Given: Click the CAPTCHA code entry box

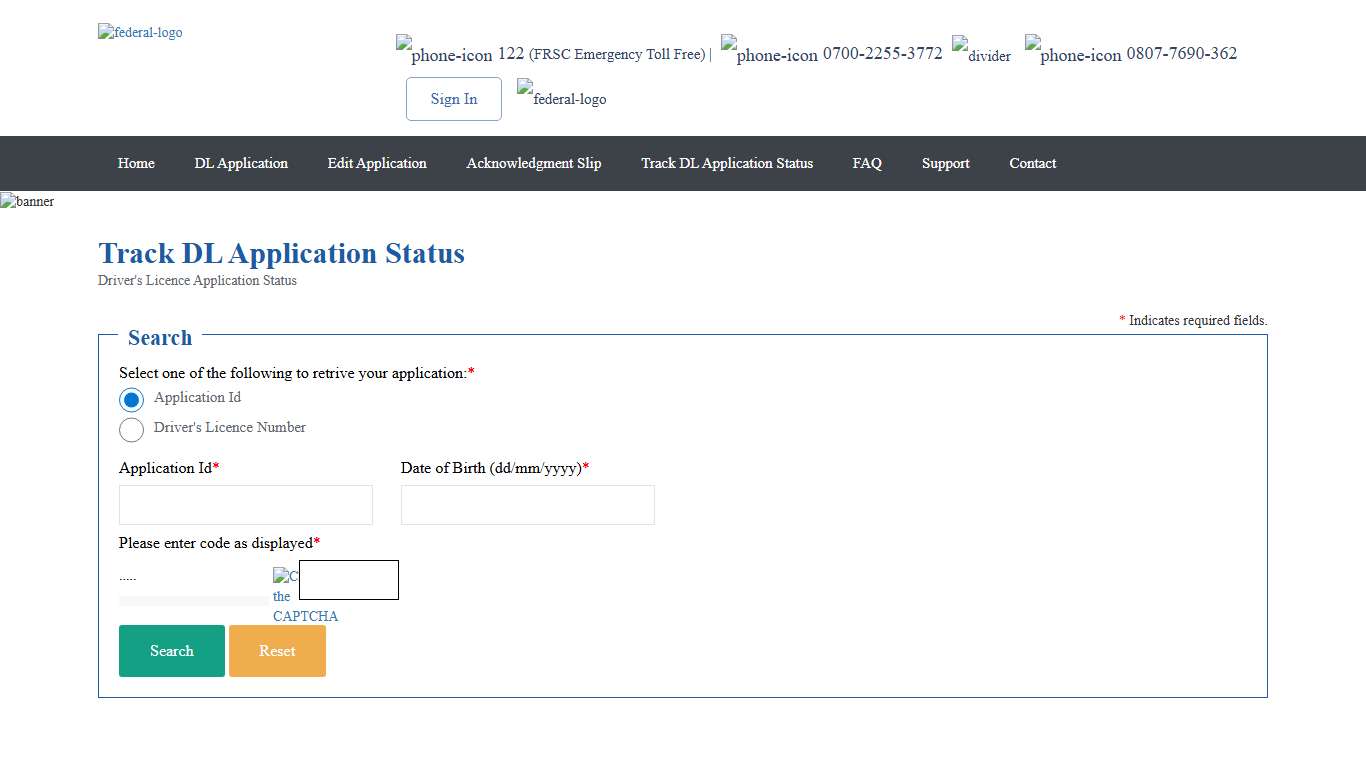Looking at the screenshot, I should (x=349, y=580).
